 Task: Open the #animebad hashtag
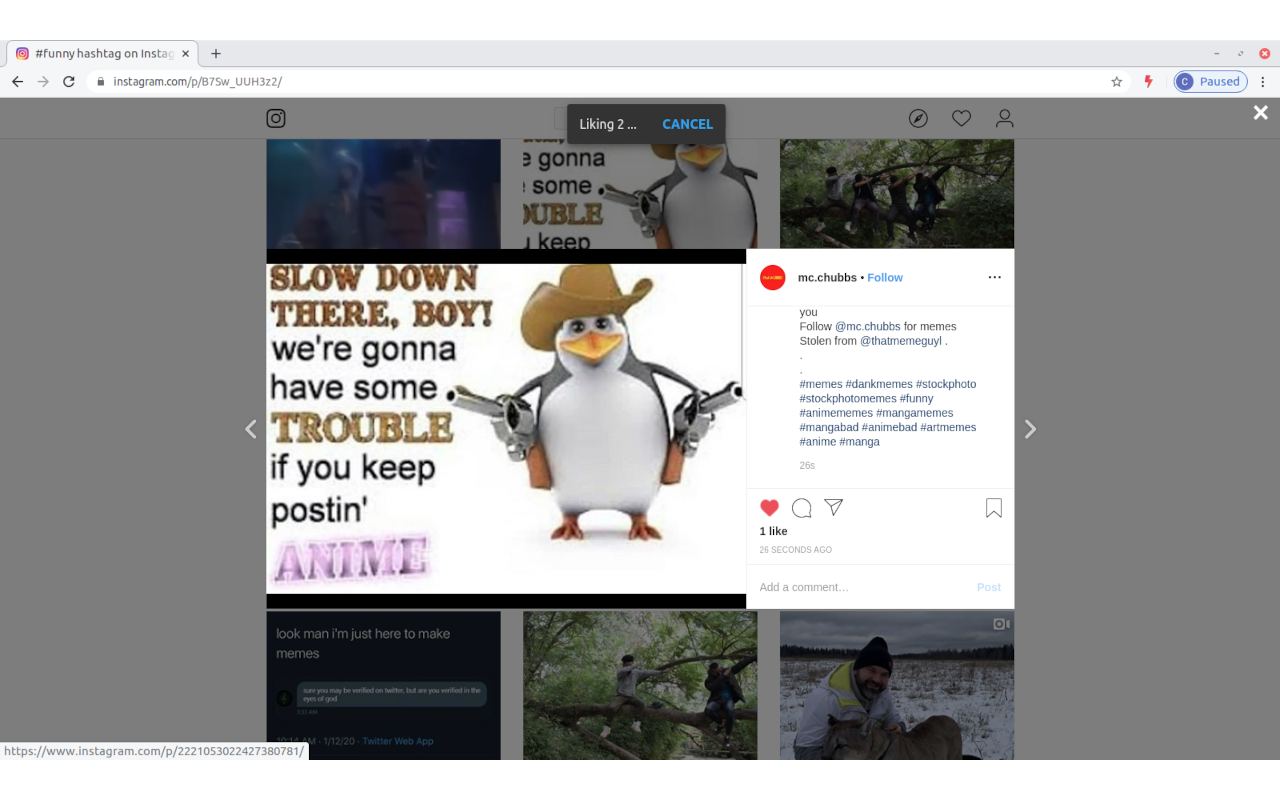889,427
